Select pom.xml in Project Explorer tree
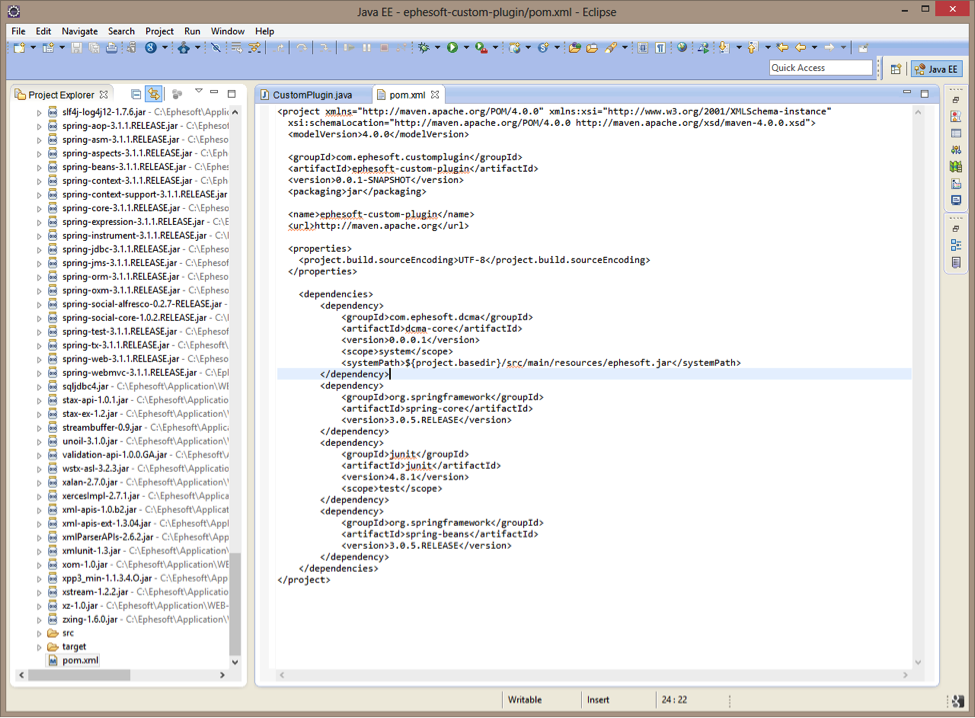 click(80, 661)
